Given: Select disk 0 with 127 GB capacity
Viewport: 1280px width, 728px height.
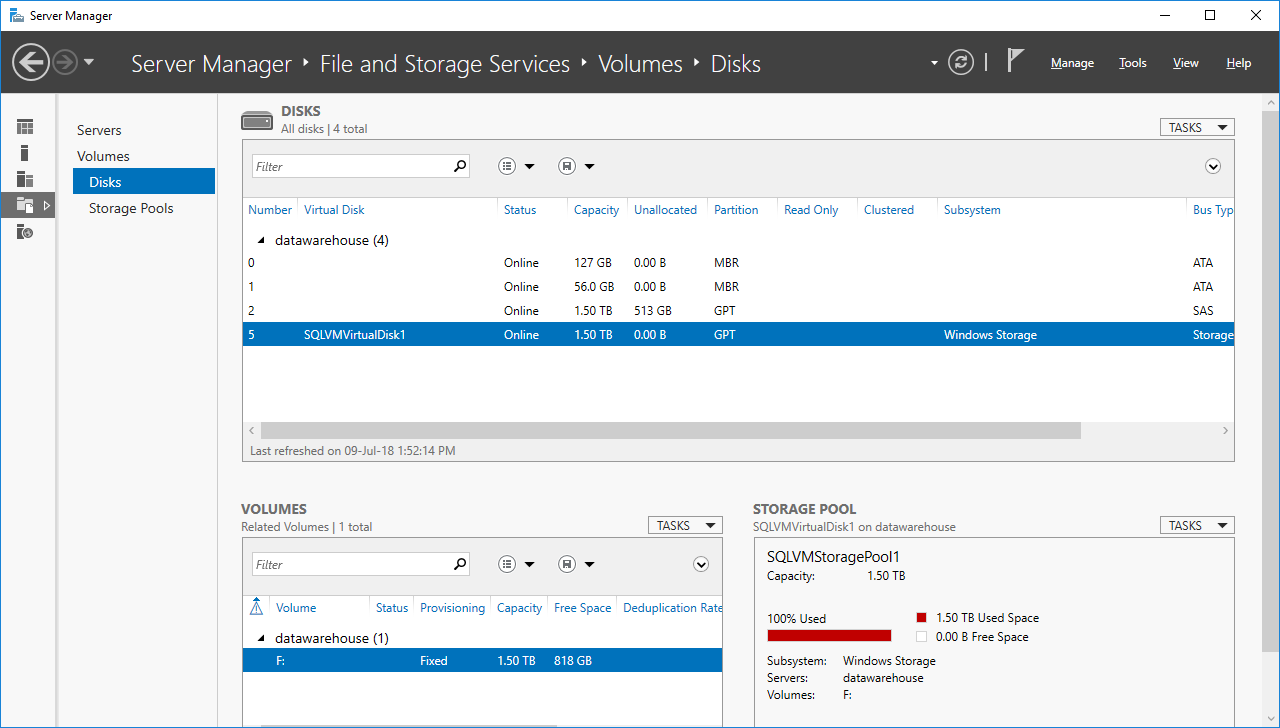Looking at the screenshot, I should (x=738, y=263).
